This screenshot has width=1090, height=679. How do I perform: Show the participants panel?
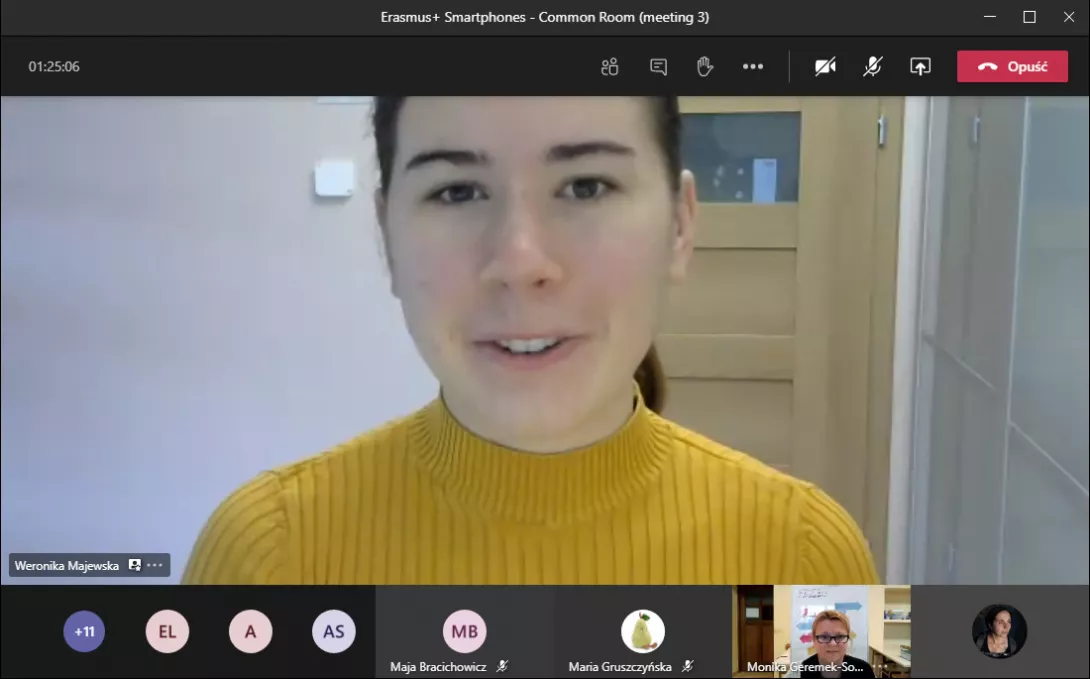pos(609,67)
